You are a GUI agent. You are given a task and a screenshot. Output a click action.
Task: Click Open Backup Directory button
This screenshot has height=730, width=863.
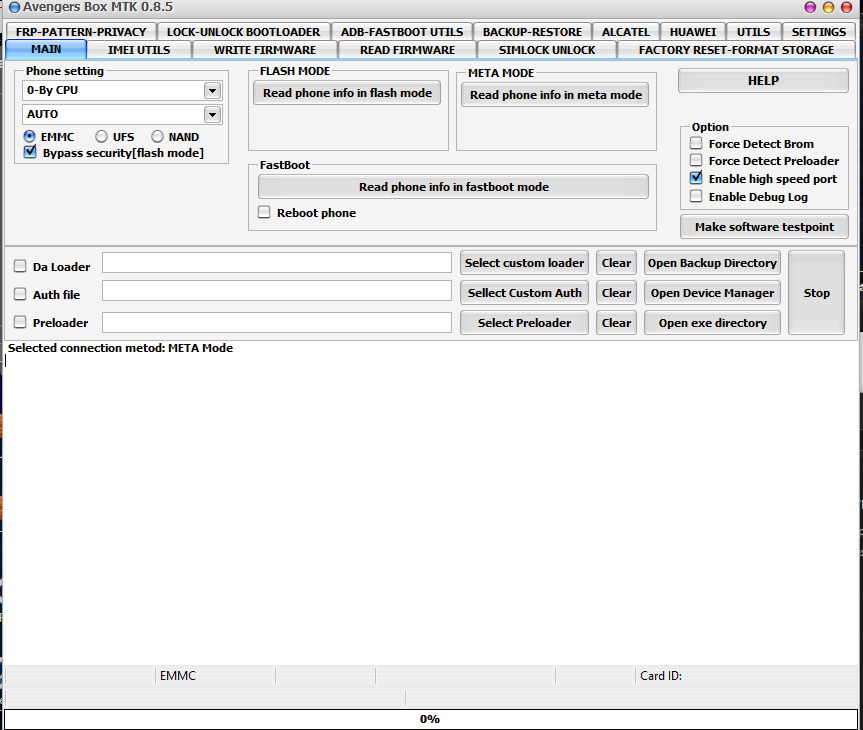[x=712, y=263]
